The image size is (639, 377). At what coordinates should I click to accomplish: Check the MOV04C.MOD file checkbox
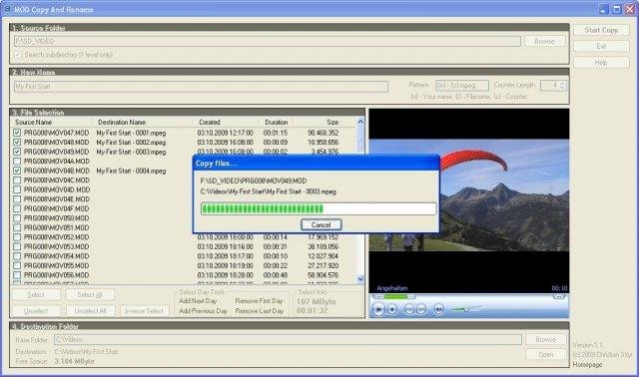(x=17, y=180)
